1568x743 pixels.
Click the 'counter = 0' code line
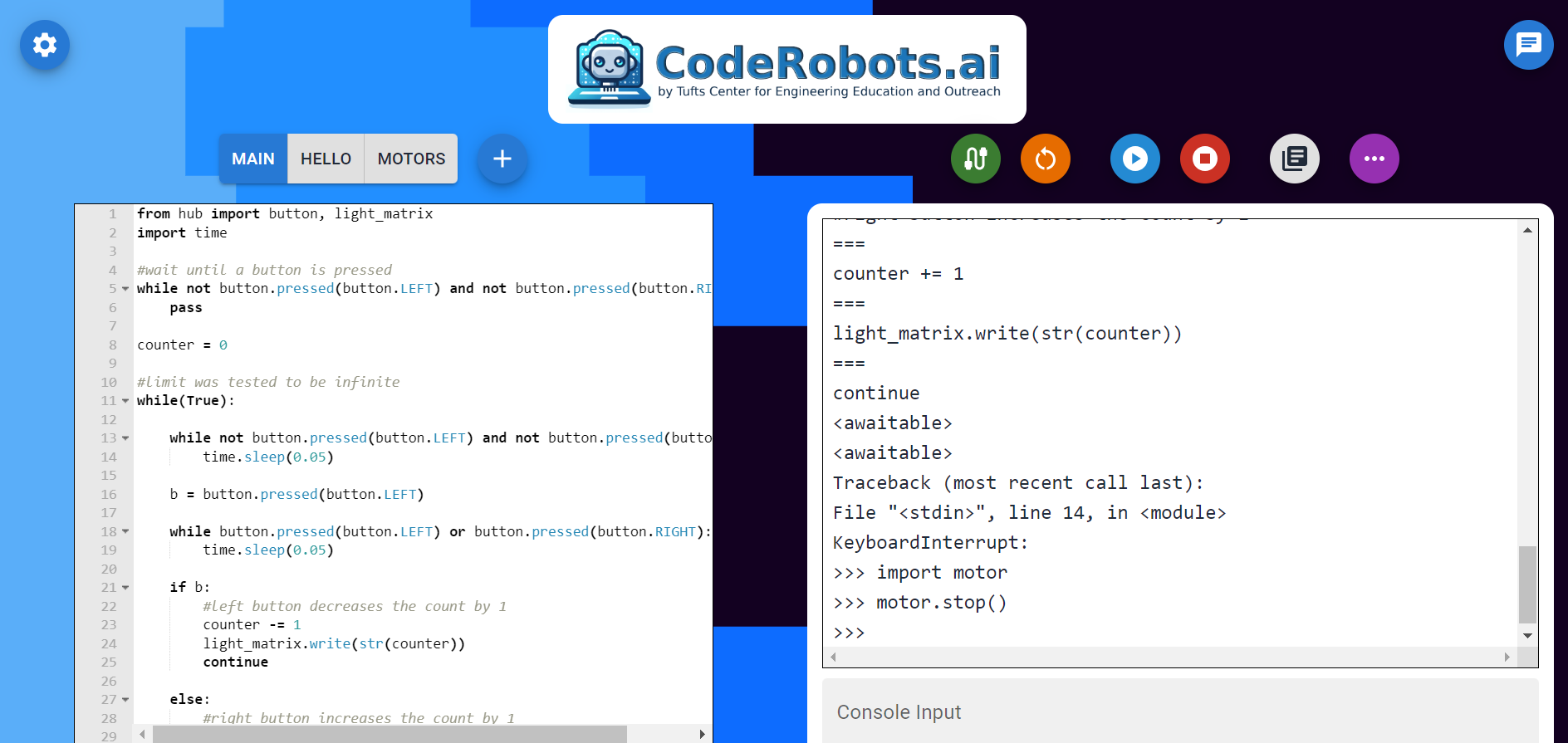coord(182,345)
